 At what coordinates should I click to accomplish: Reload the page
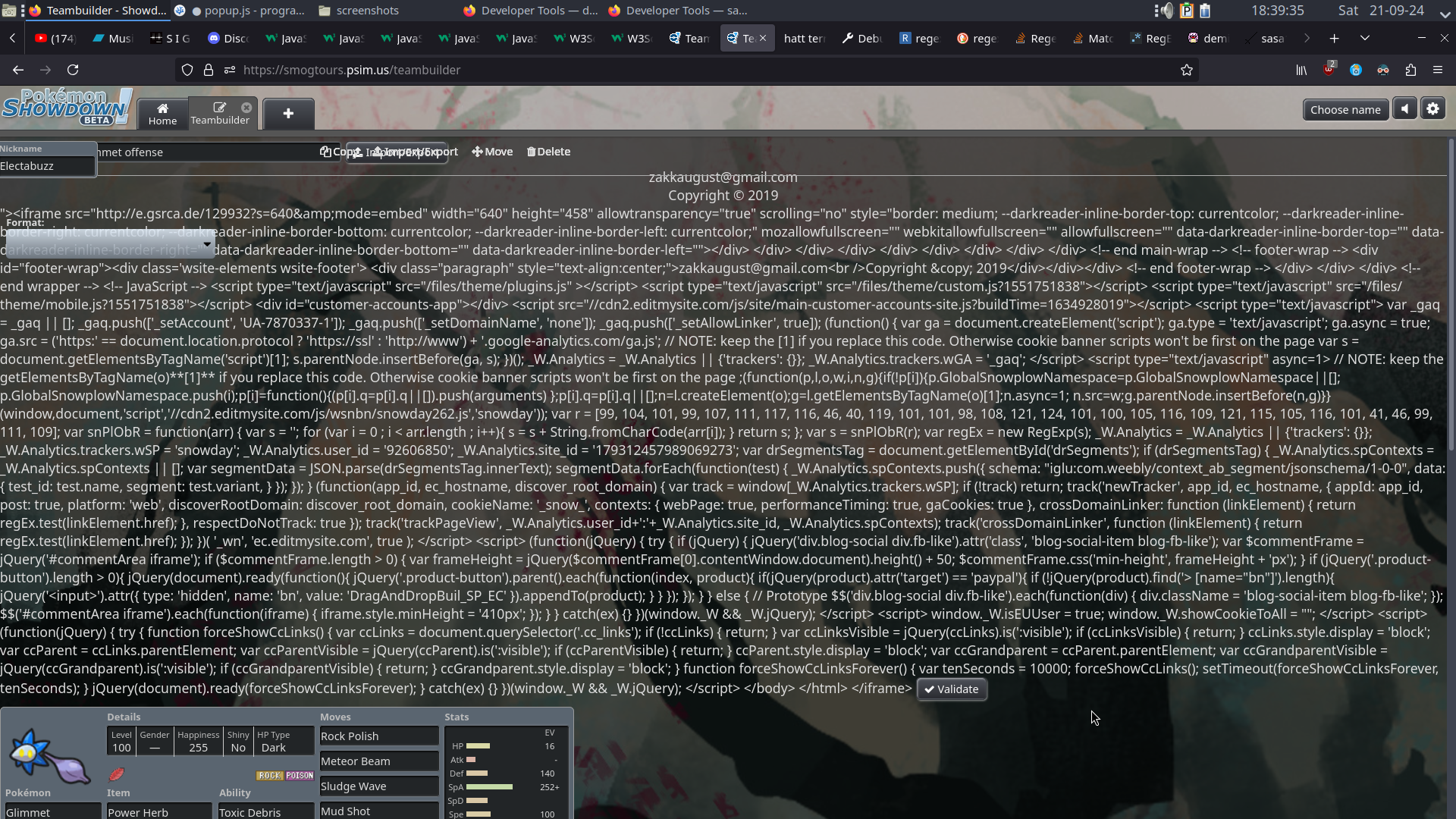coord(73,70)
